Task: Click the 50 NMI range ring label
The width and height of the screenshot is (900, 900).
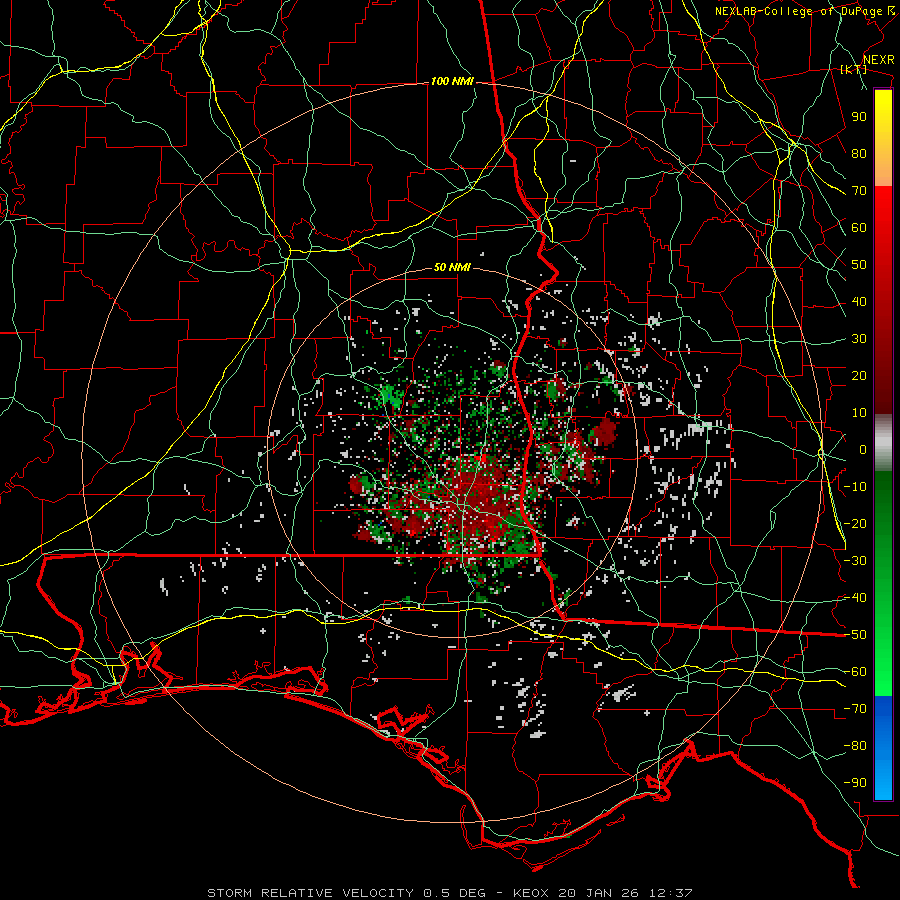Action: 452,267
